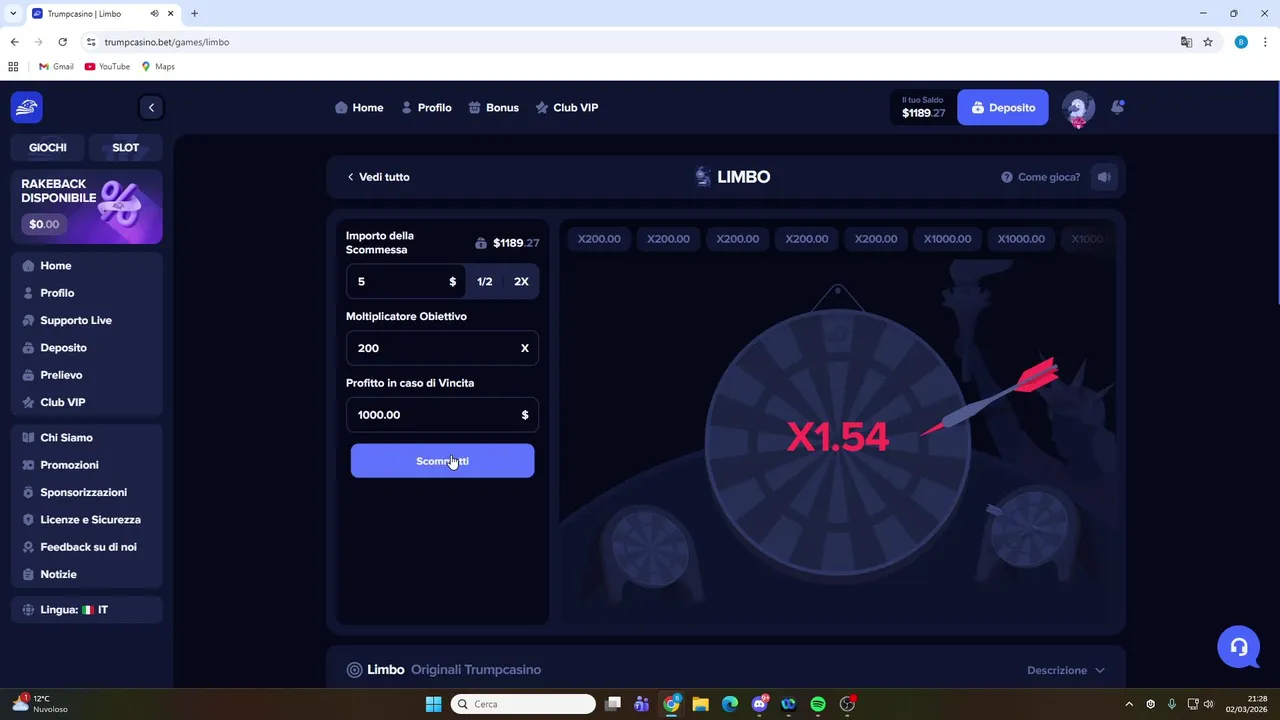Click the Trumpcasino logo icon
1280x720 pixels.
coord(27,107)
